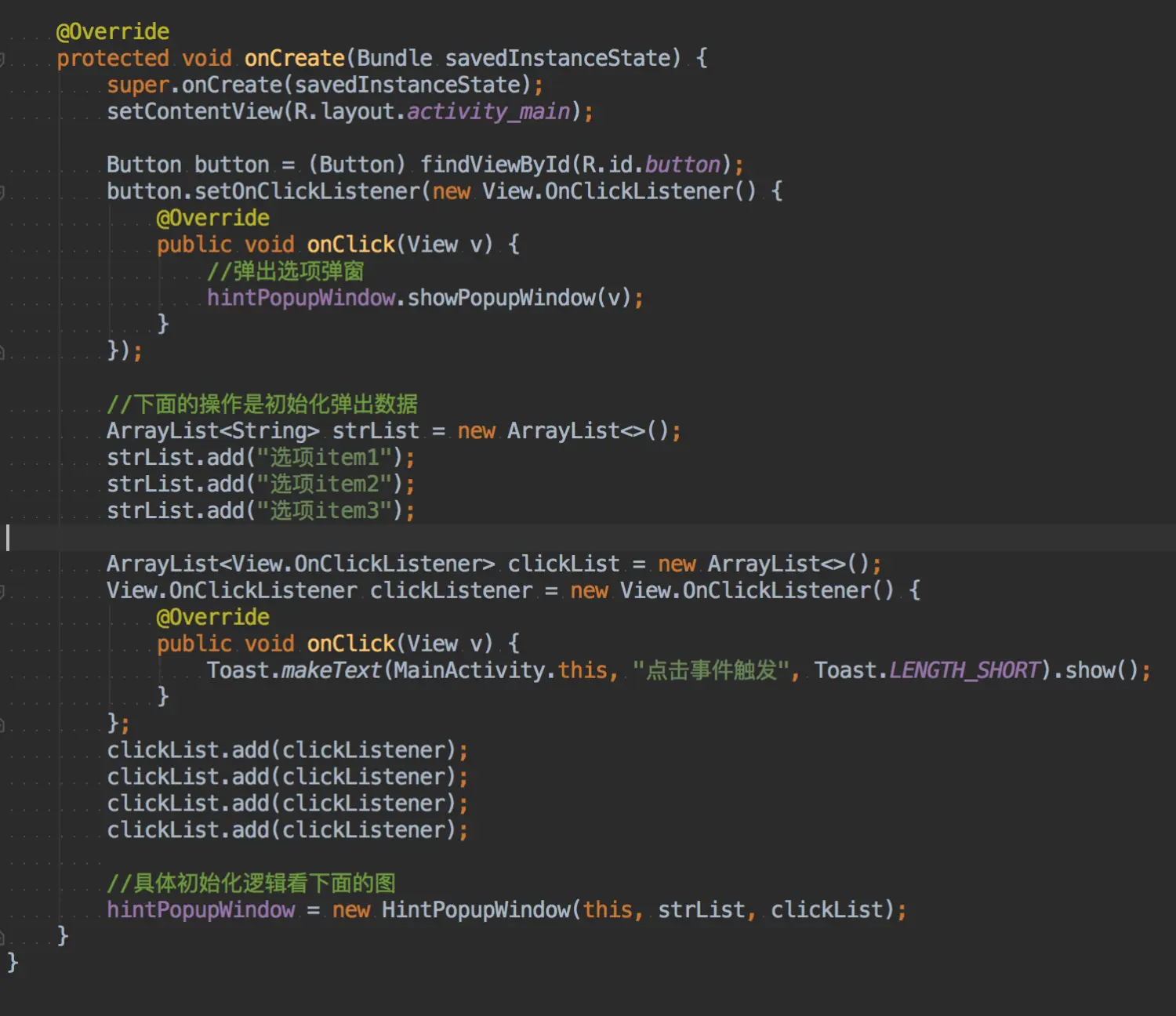Click the @Override annotation above onCreate
The height and width of the screenshot is (1016, 1176).
pos(113,31)
